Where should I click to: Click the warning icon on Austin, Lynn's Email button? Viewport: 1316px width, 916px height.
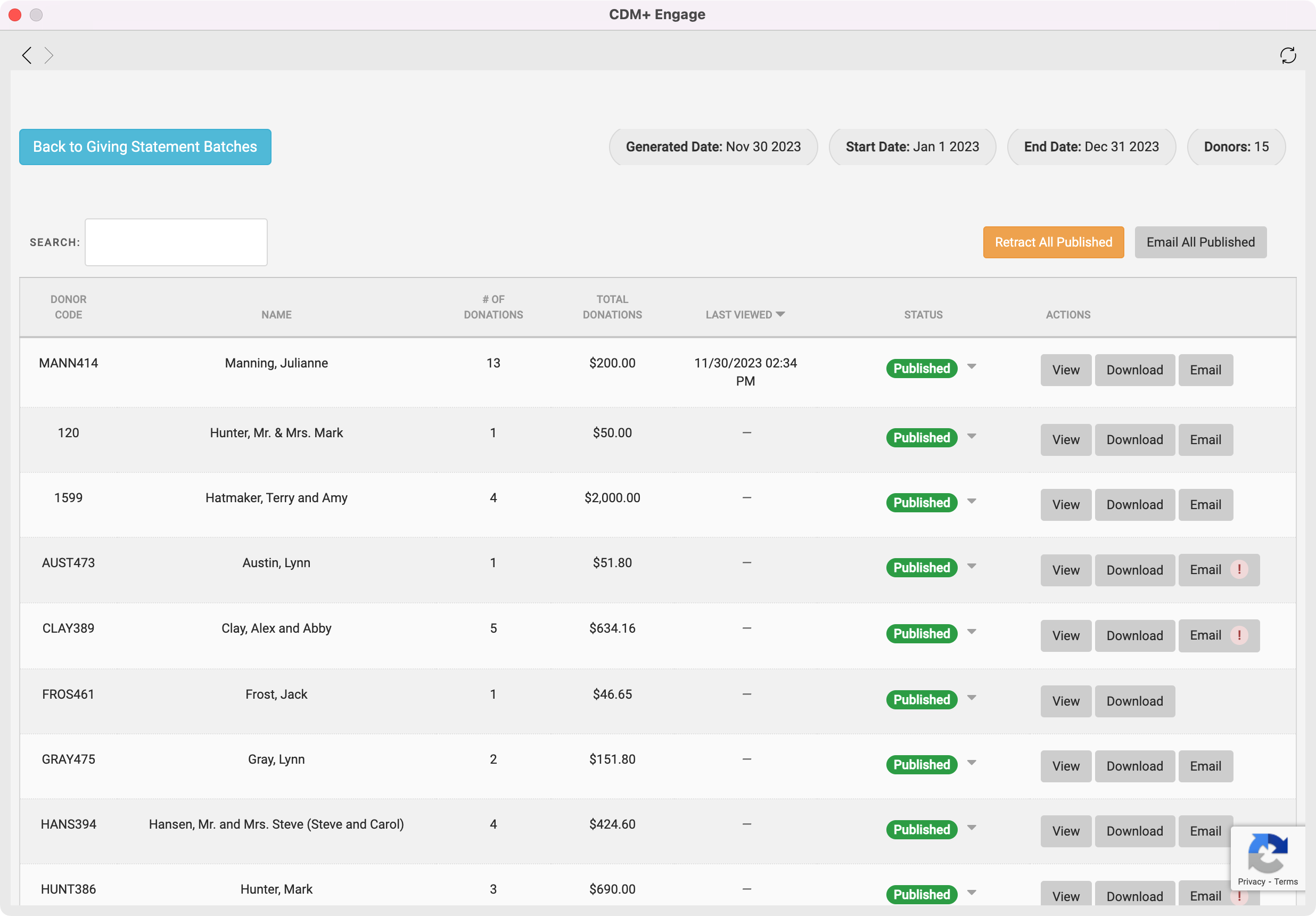coord(1239,569)
